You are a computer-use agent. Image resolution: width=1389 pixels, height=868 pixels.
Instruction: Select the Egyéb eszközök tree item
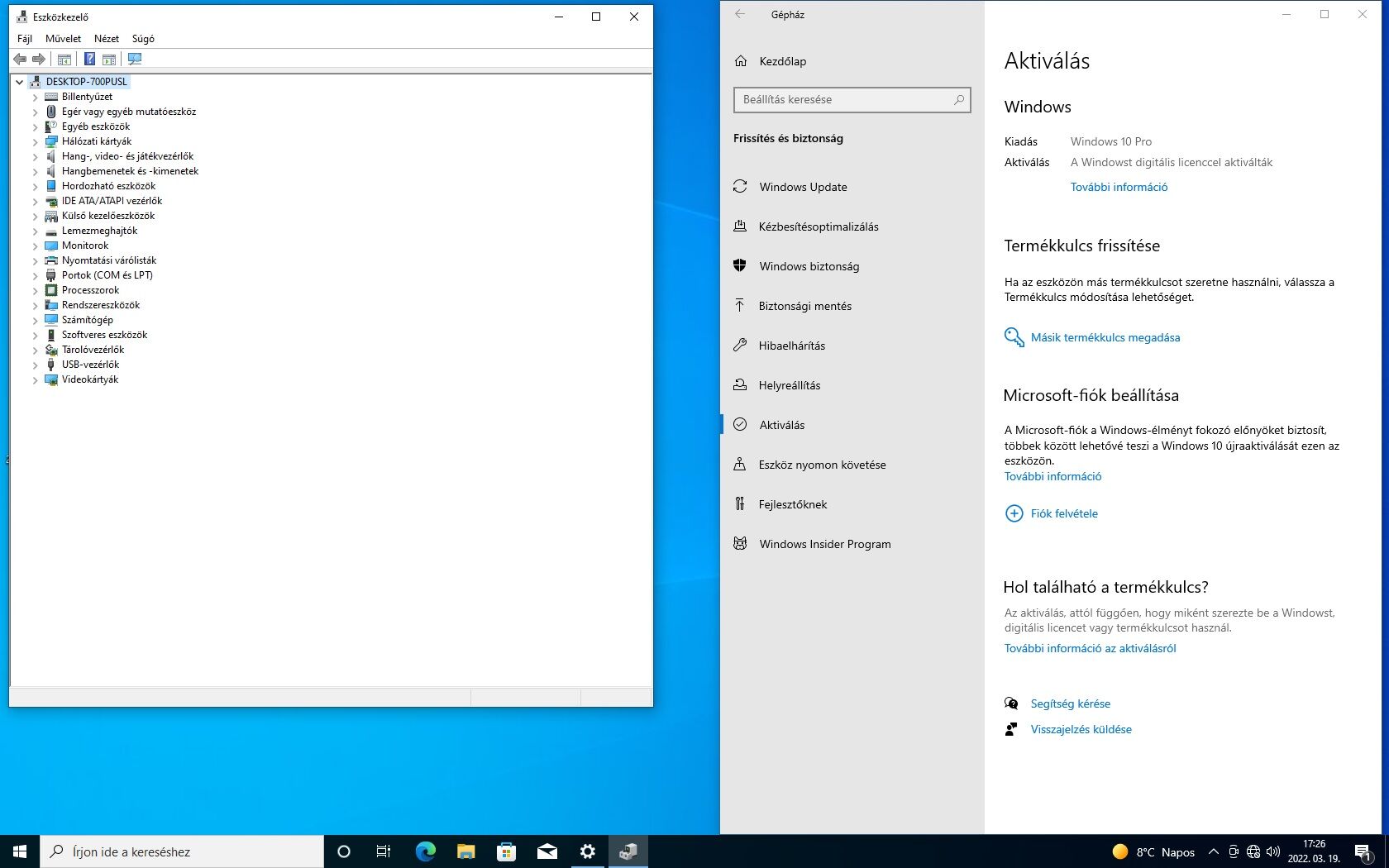pos(95,126)
